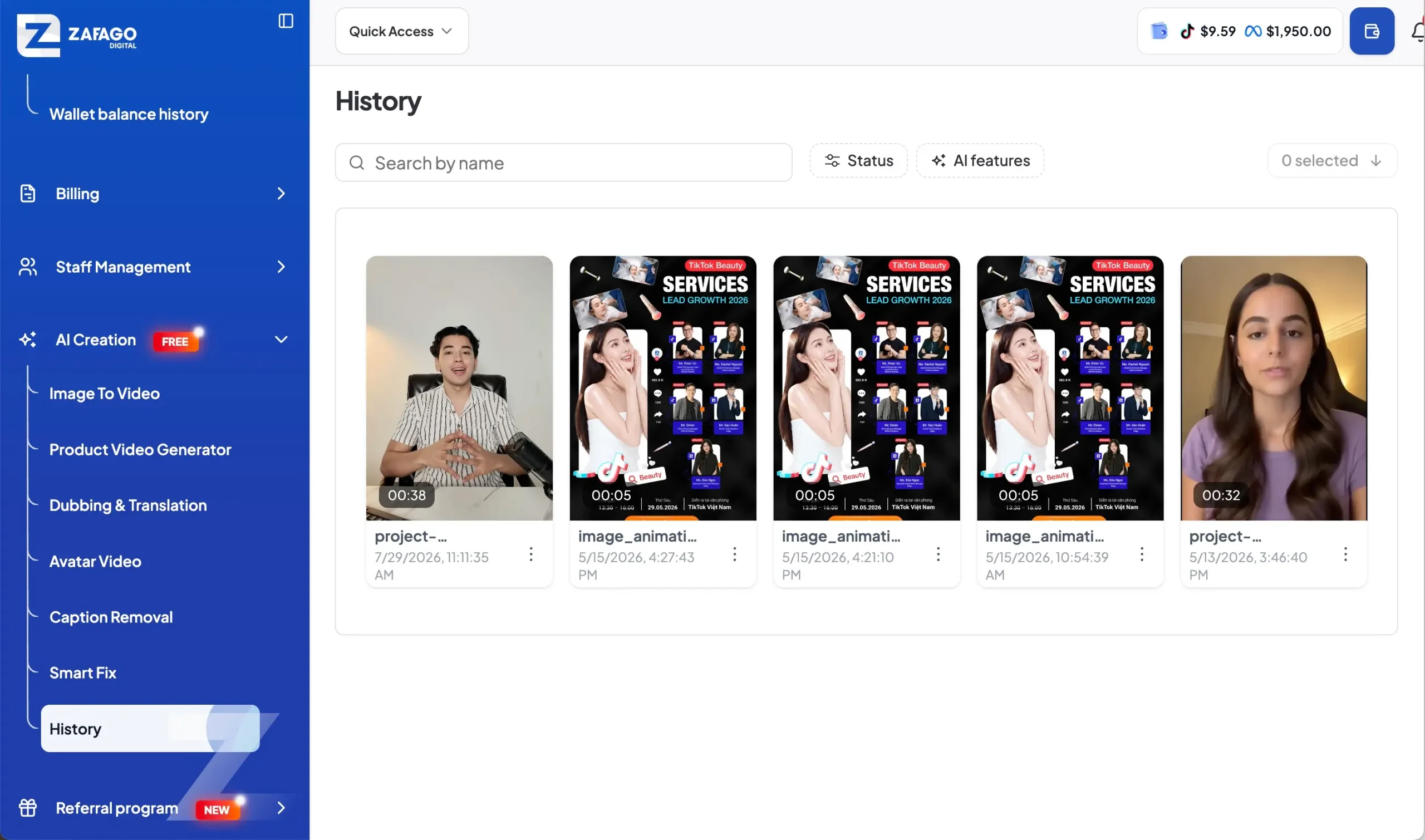Focus the Search by name field

click(564, 163)
